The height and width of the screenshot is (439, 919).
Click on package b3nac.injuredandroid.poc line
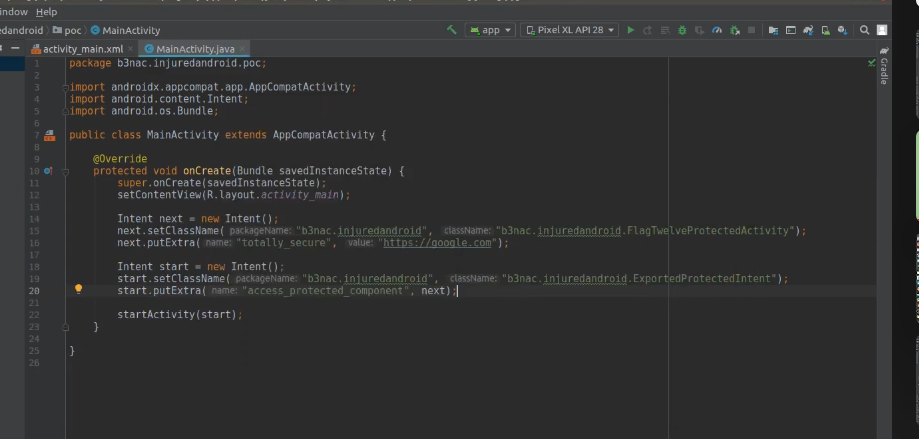point(168,63)
